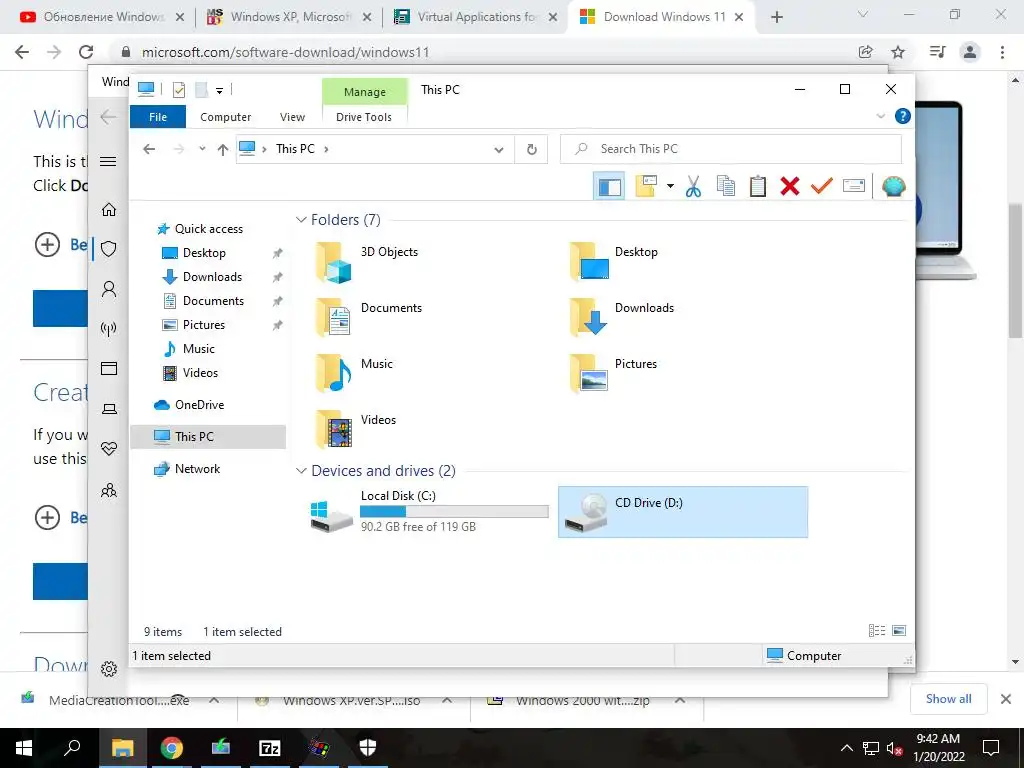Screen dimensions: 1024x768
Task: Open the View ribbon tab
Action: point(292,117)
